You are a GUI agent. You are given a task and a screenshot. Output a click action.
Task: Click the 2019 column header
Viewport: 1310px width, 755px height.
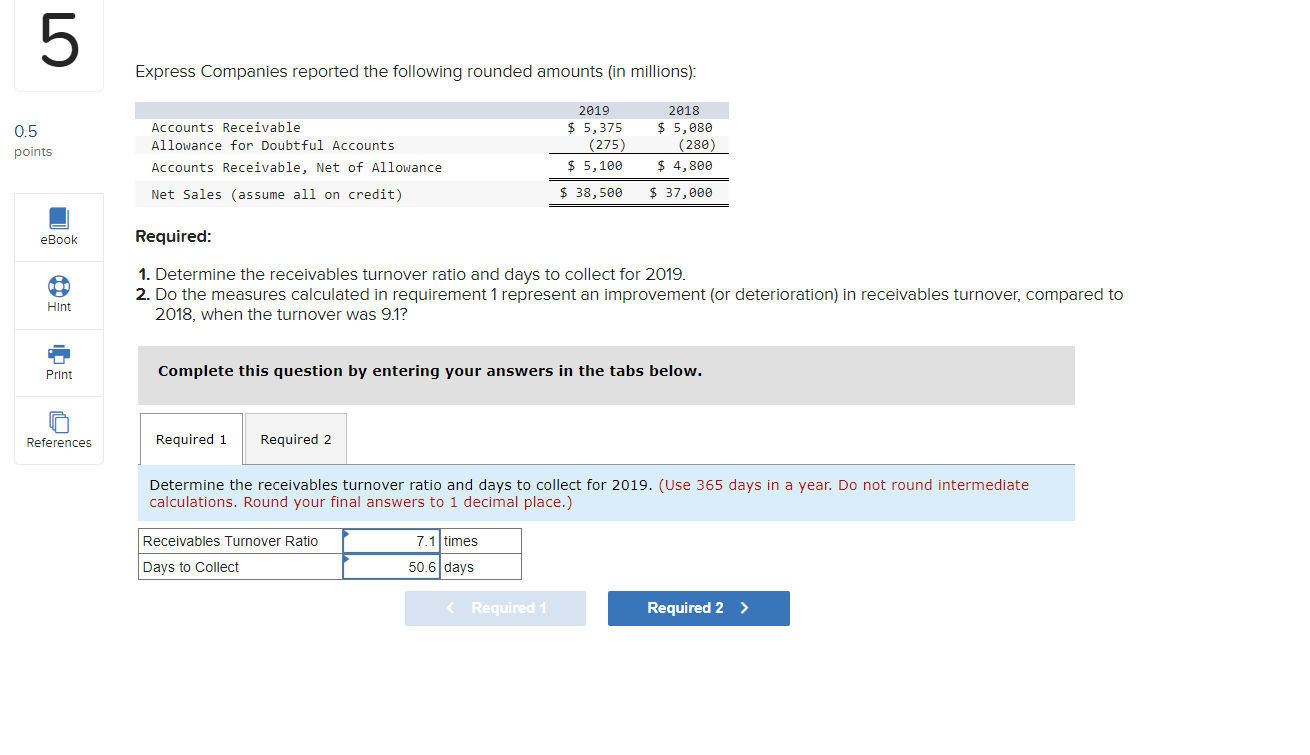pyautogui.click(x=594, y=110)
